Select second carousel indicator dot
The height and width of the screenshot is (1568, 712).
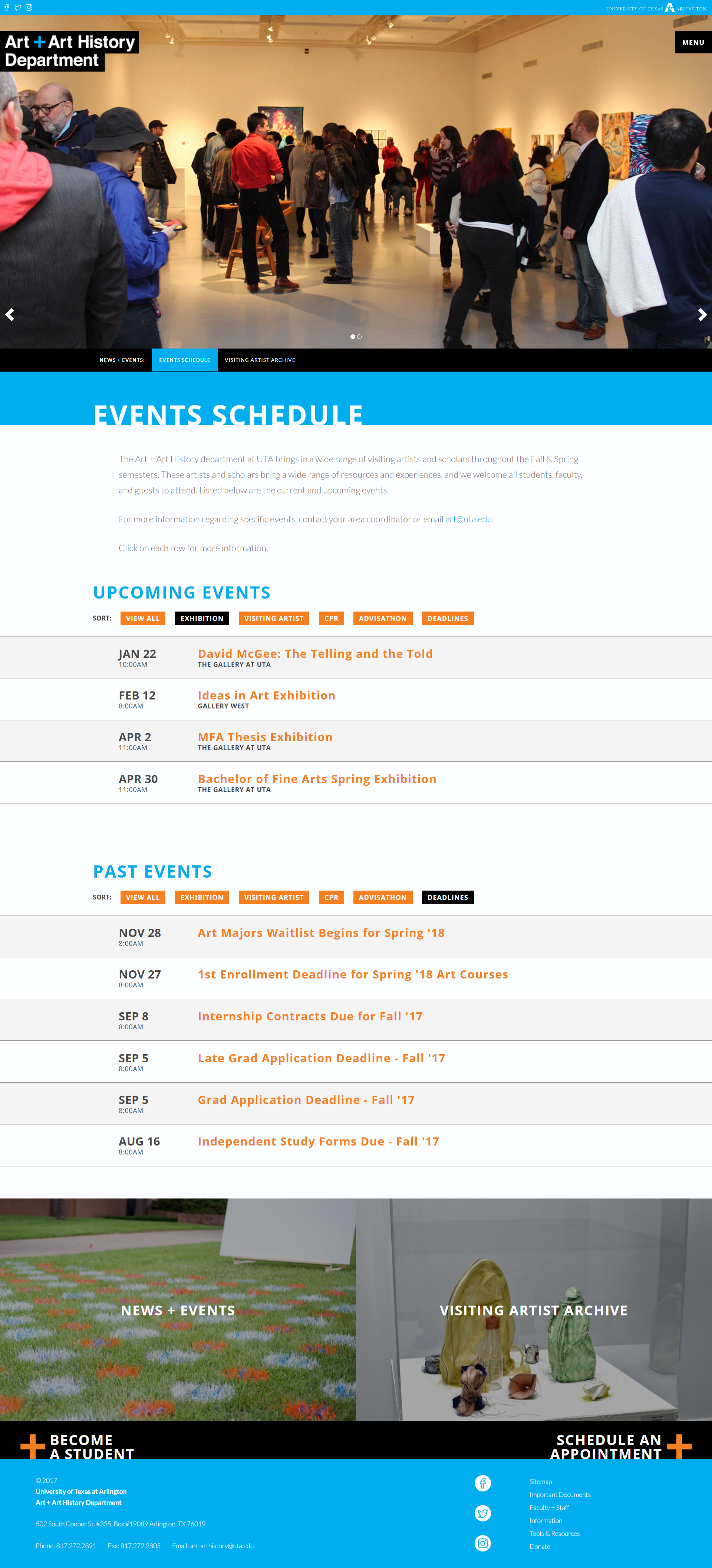360,337
